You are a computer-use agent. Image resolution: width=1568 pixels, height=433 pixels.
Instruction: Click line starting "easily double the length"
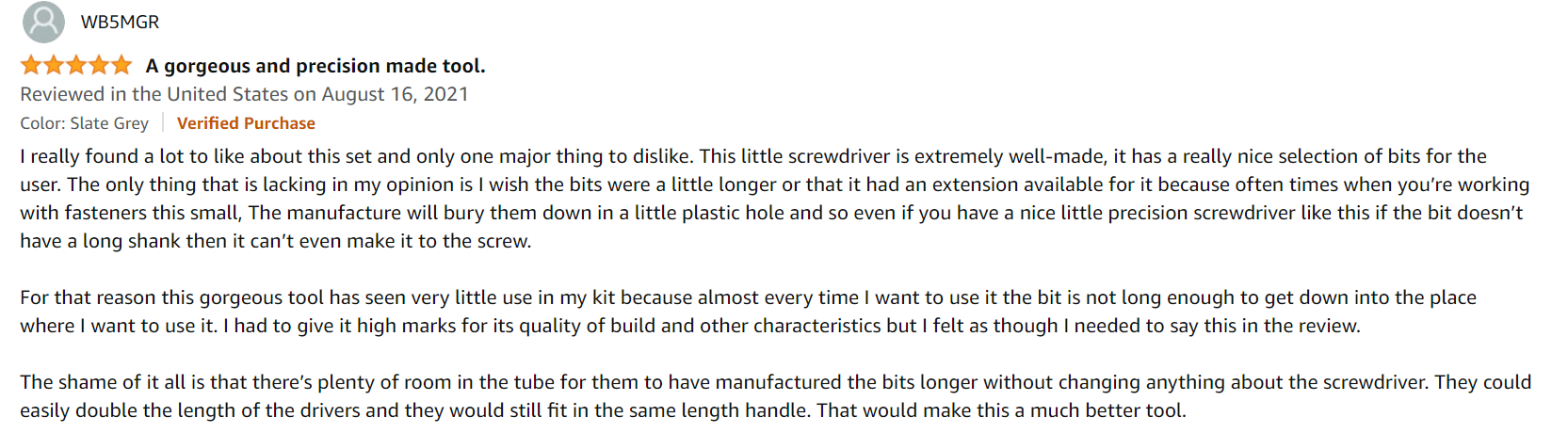click(603, 410)
